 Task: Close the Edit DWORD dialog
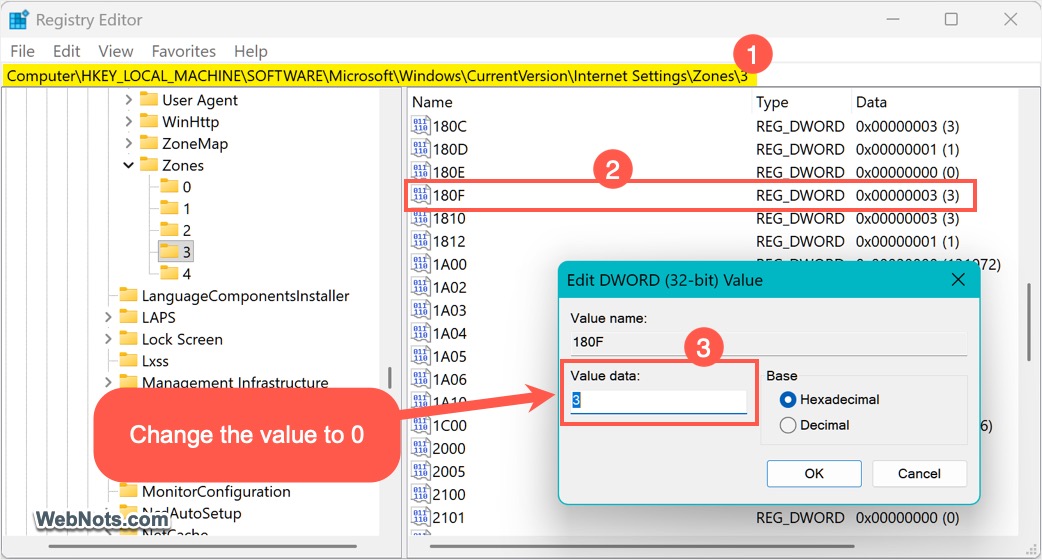958,280
